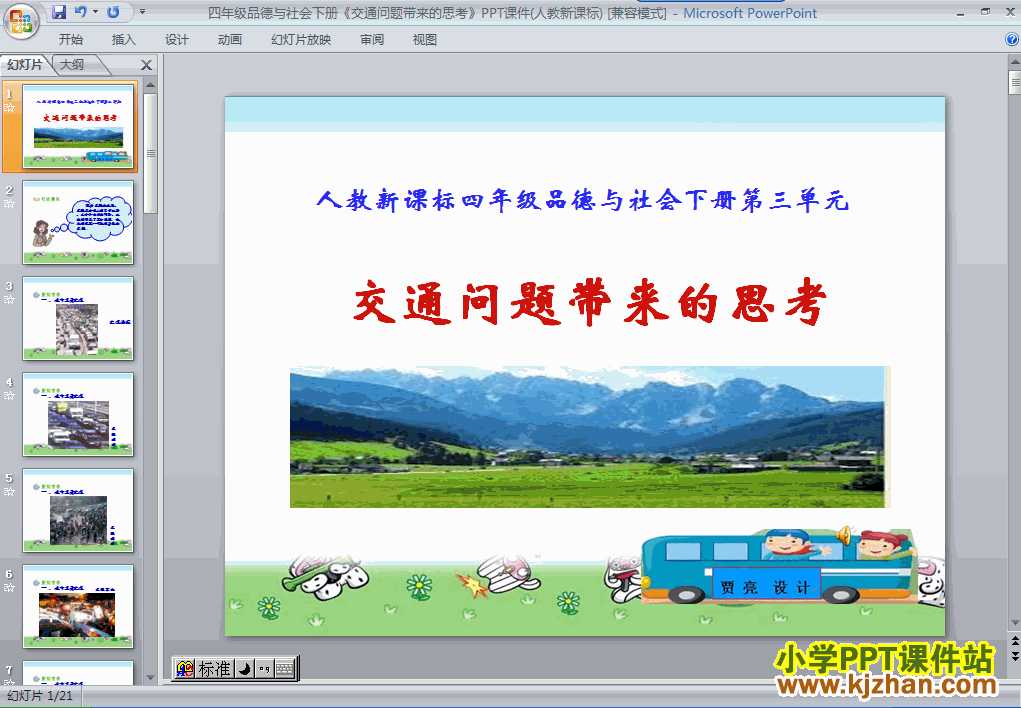The height and width of the screenshot is (708, 1021).
Task: Click the IME input method logo icon
Action: (x=185, y=668)
